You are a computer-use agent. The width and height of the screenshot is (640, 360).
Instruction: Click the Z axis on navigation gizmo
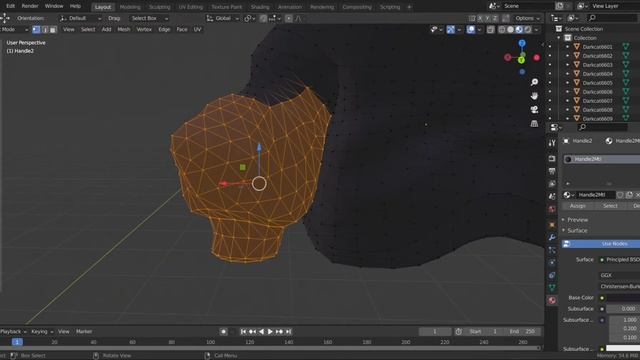(x=522, y=43)
